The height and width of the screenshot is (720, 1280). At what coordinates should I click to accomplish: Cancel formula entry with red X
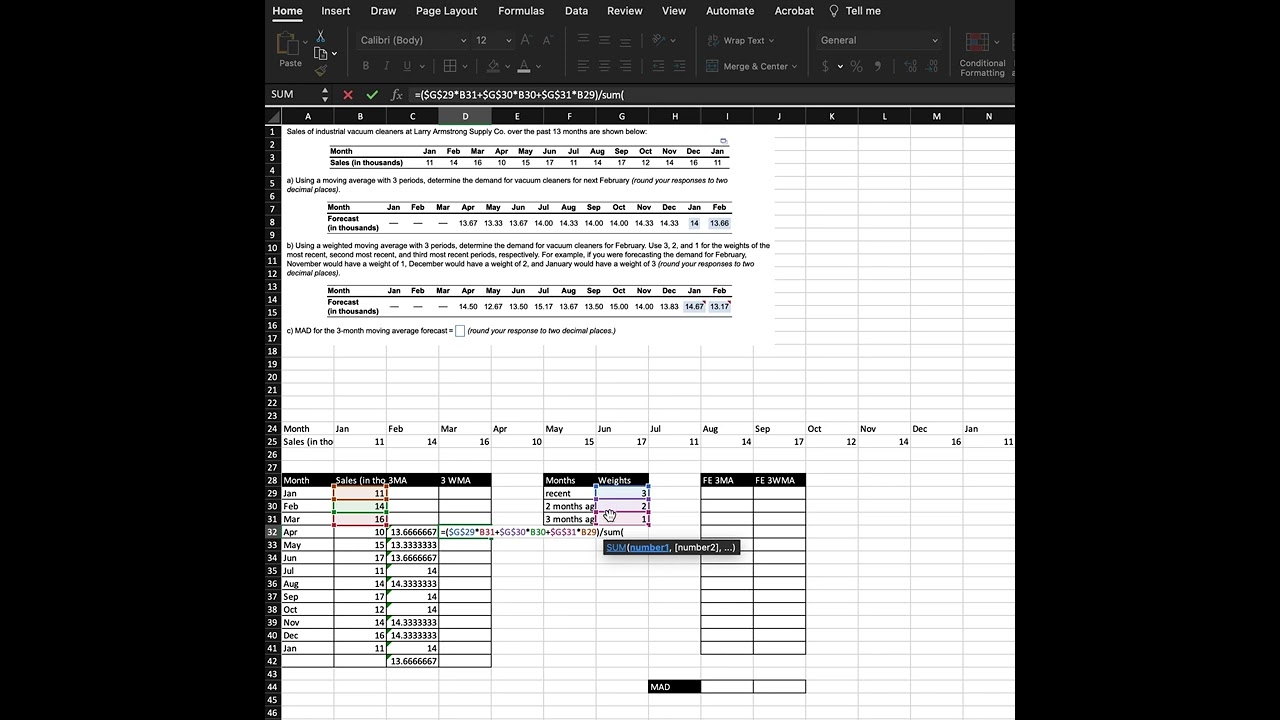[348, 95]
